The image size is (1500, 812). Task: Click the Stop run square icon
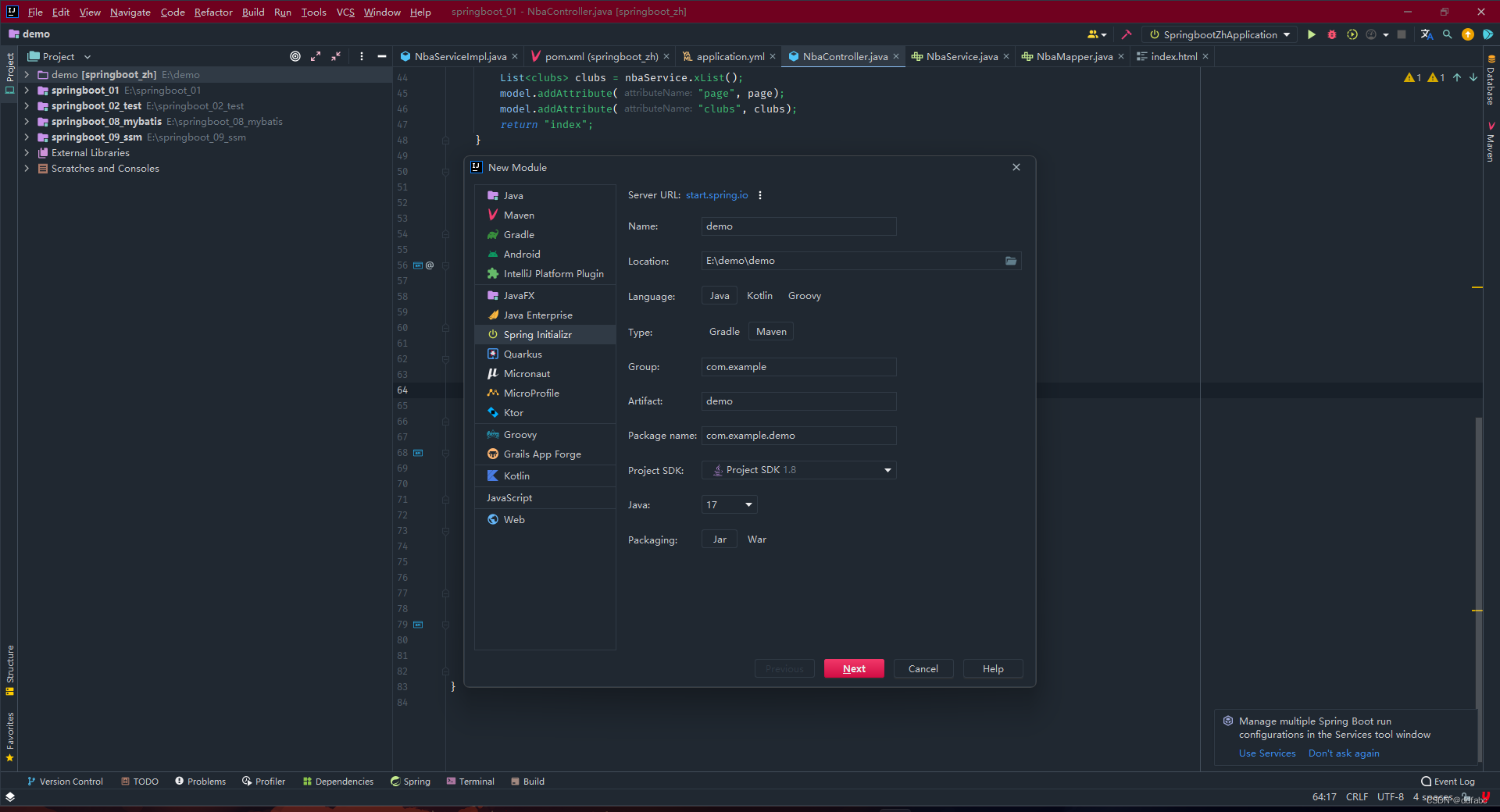(x=1402, y=34)
